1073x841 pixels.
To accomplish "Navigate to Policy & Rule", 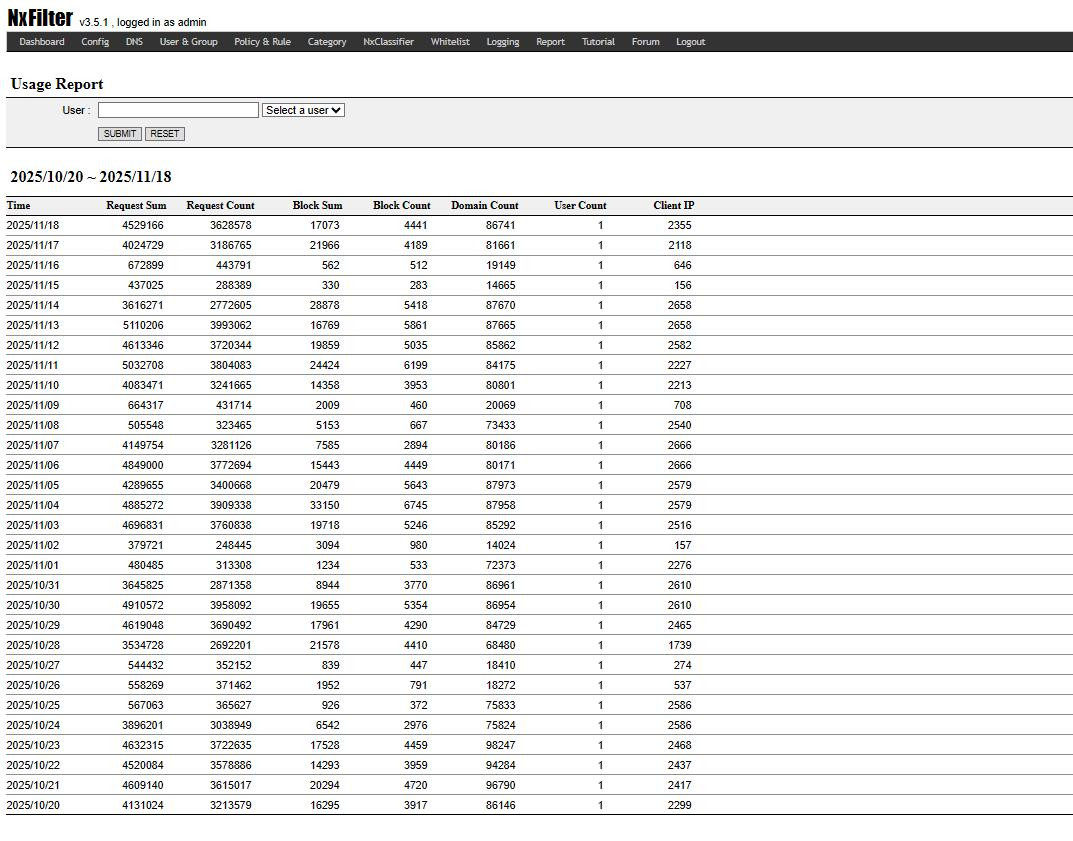I will pos(262,42).
